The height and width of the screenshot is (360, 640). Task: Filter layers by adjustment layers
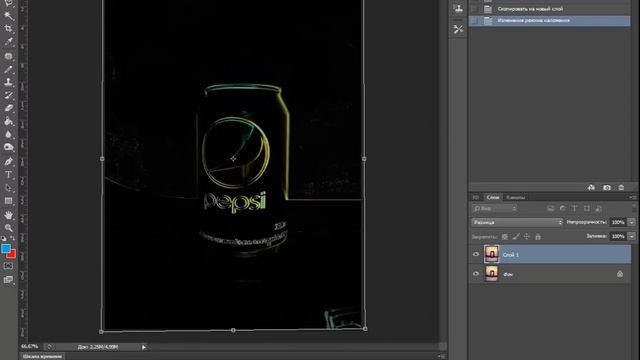coord(562,209)
